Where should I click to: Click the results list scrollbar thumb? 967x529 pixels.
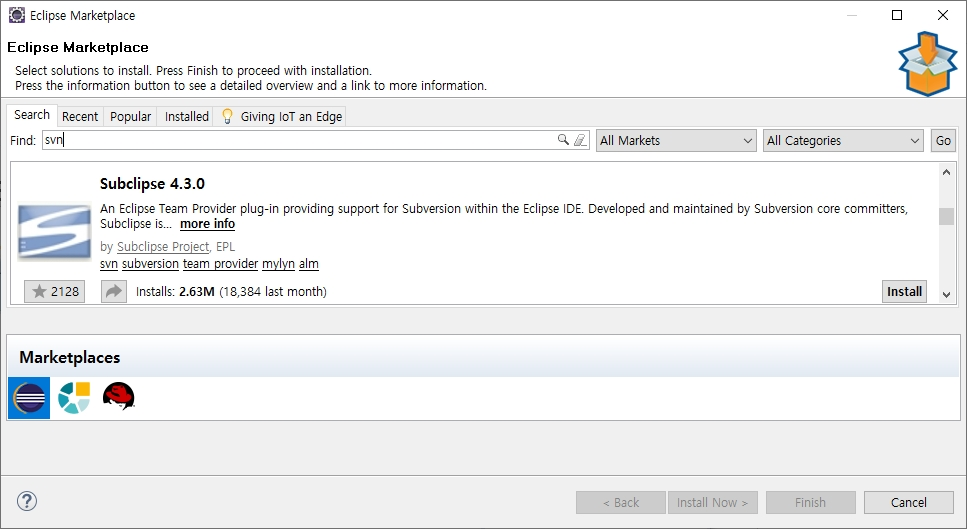click(x=946, y=216)
